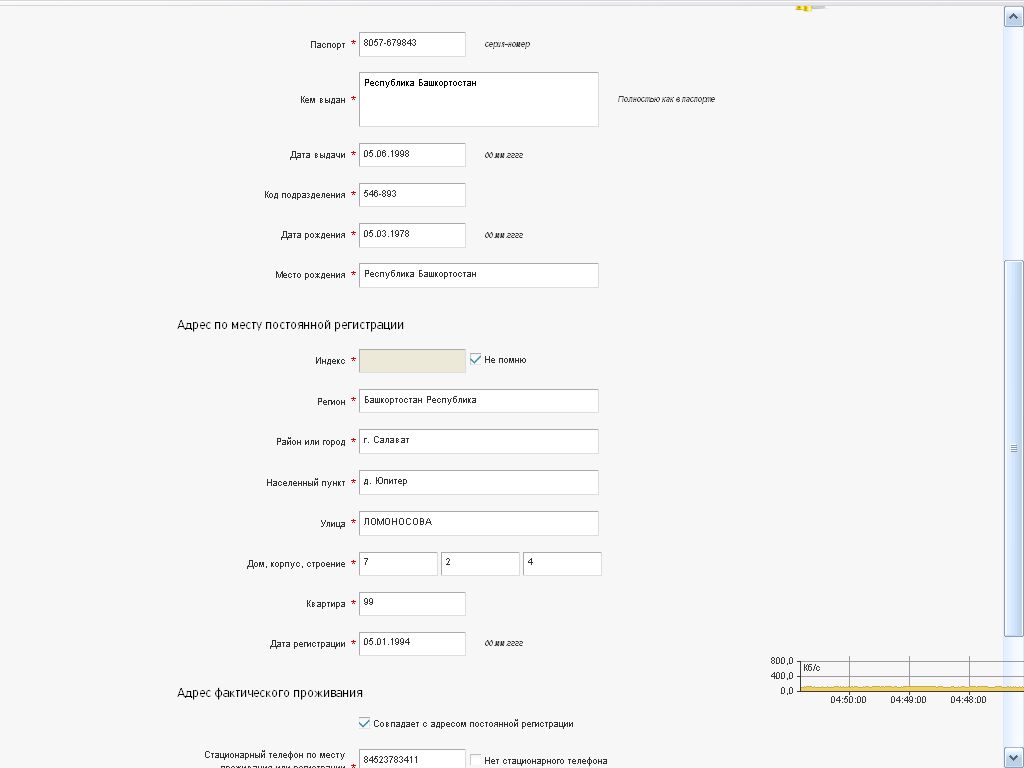Enable the 'Нет стационарного телефона' checkbox
The width and height of the screenshot is (1024, 768).
point(476,760)
